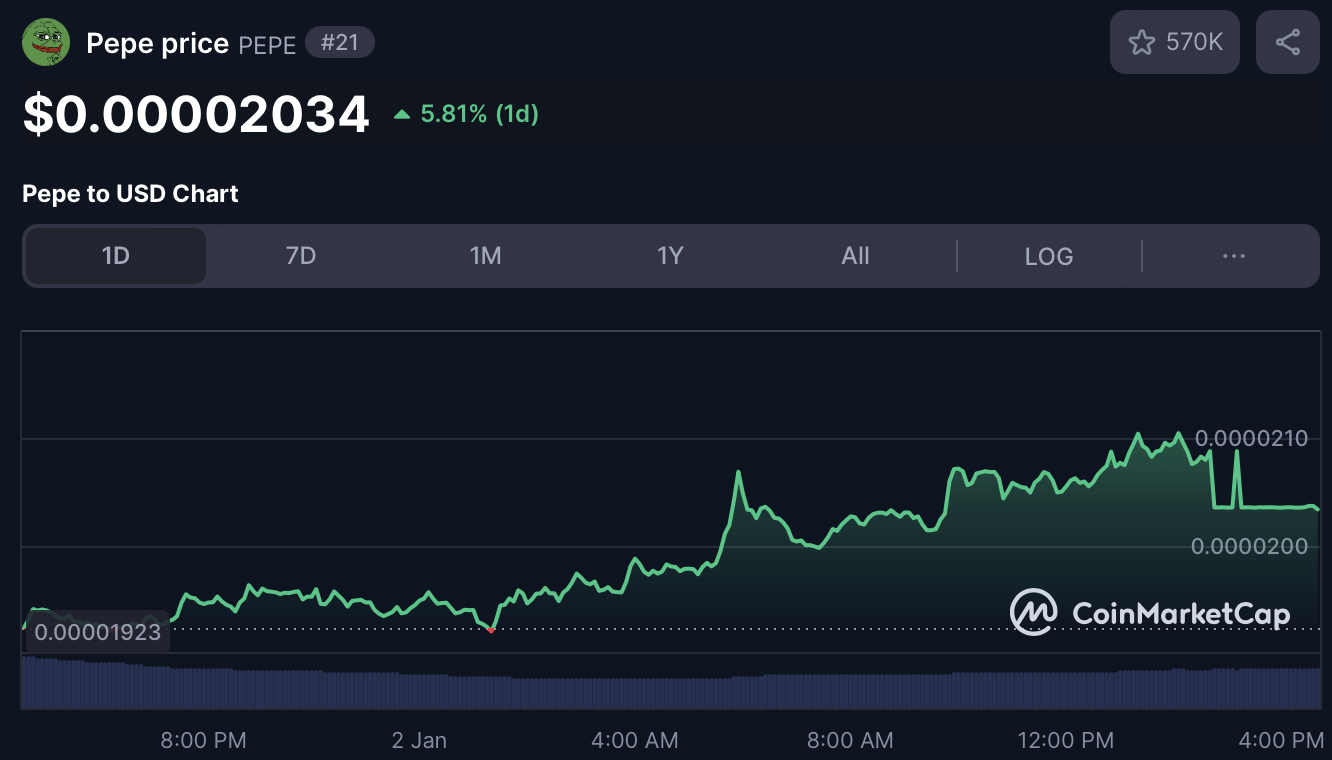Click the #21 rank badge
Screen dimensions: 1332x760
(340, 44)
